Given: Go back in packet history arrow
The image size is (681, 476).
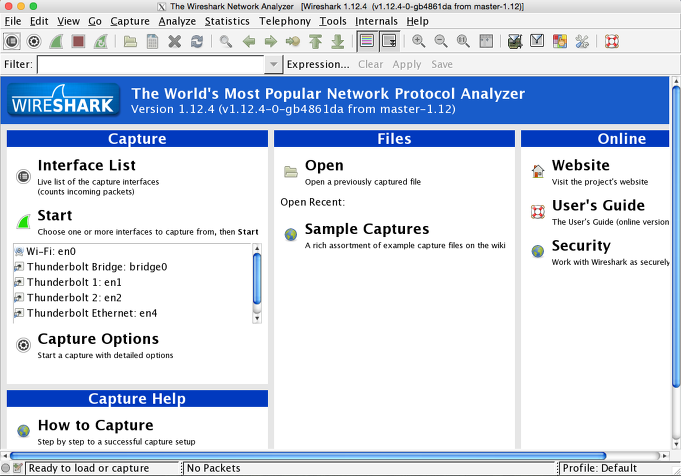Looking at the screenshot, I should [249, 42].
